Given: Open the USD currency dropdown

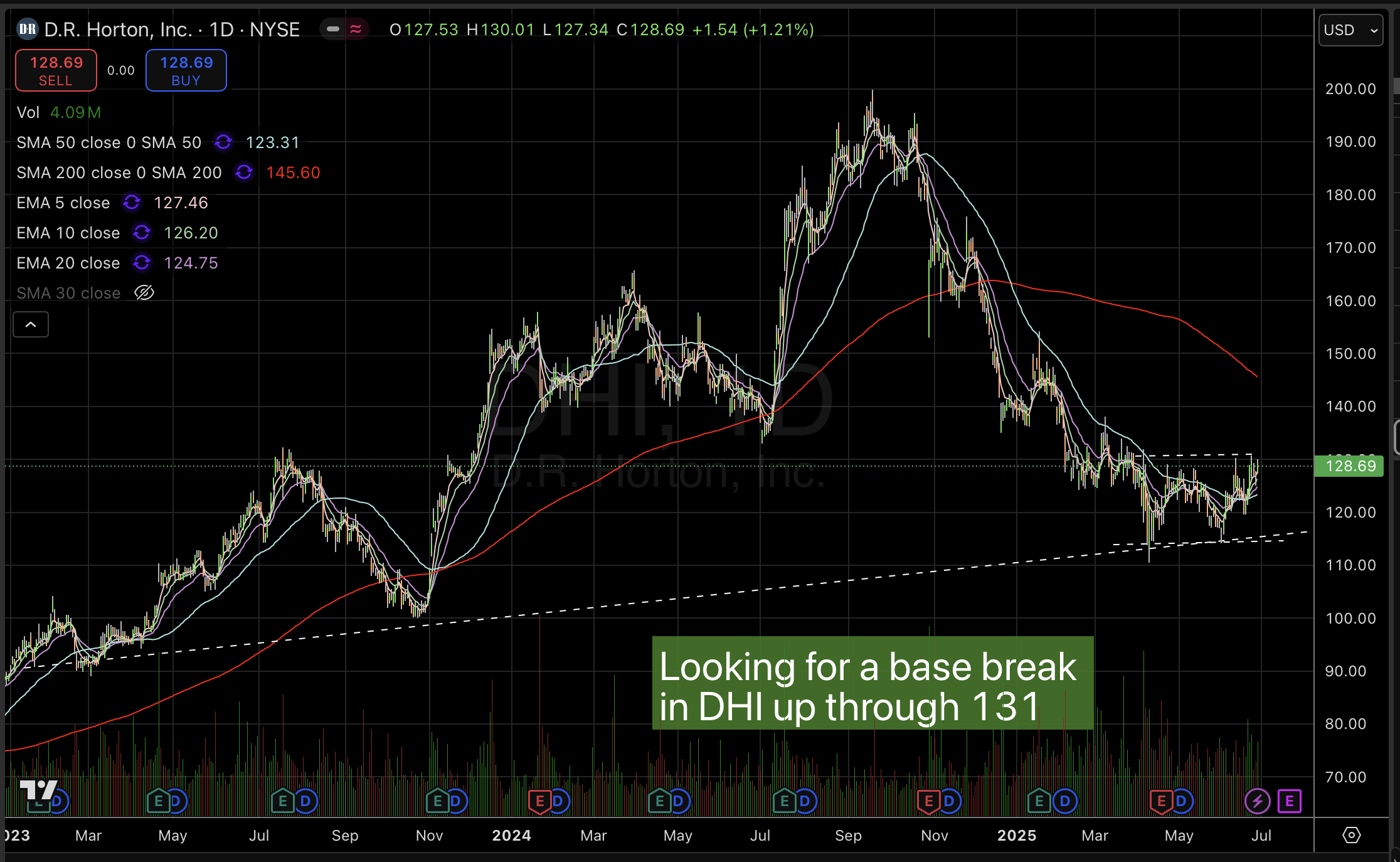Looking at the screenshot, I should click(1350, 30).
